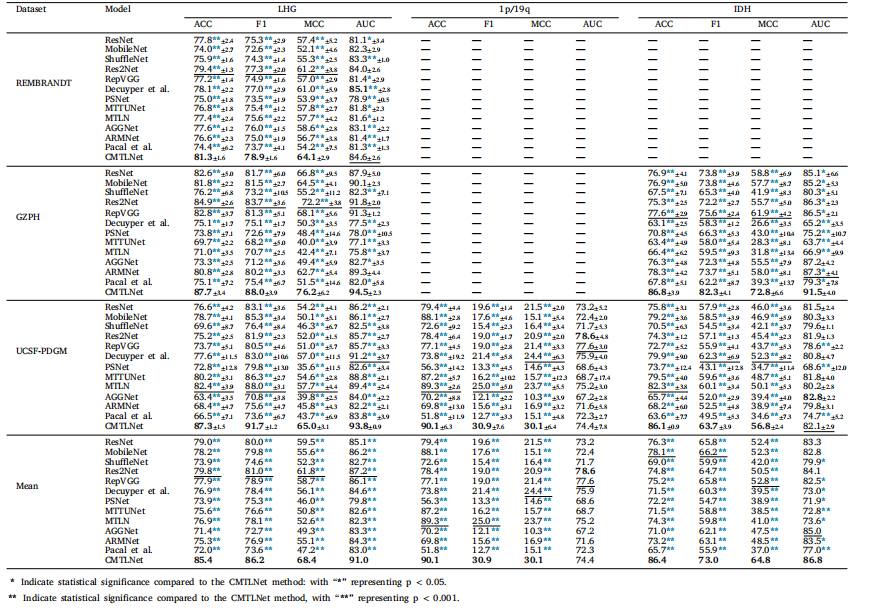Click "ResNet" in the REMBRANDT section
The width and height of the screenshot is (869, 612).
pos(119,40)
